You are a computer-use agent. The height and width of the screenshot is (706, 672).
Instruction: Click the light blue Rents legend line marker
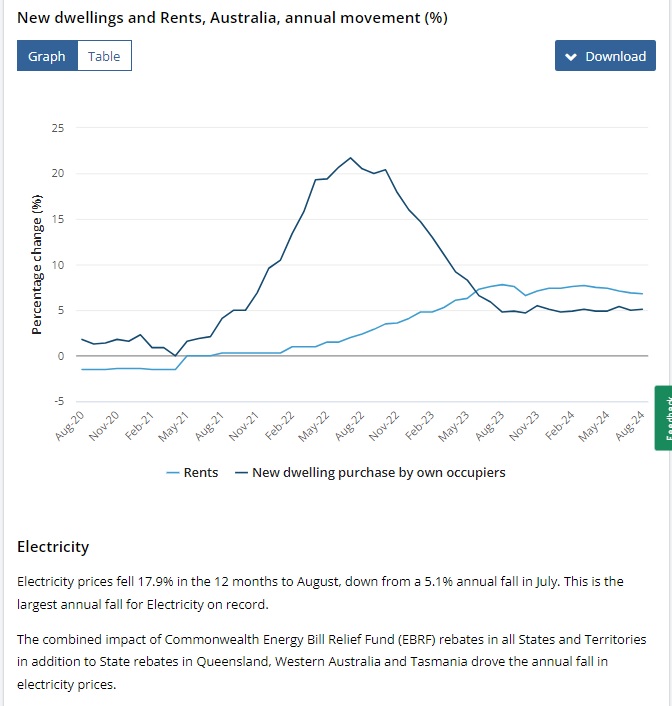click(172, 472)
